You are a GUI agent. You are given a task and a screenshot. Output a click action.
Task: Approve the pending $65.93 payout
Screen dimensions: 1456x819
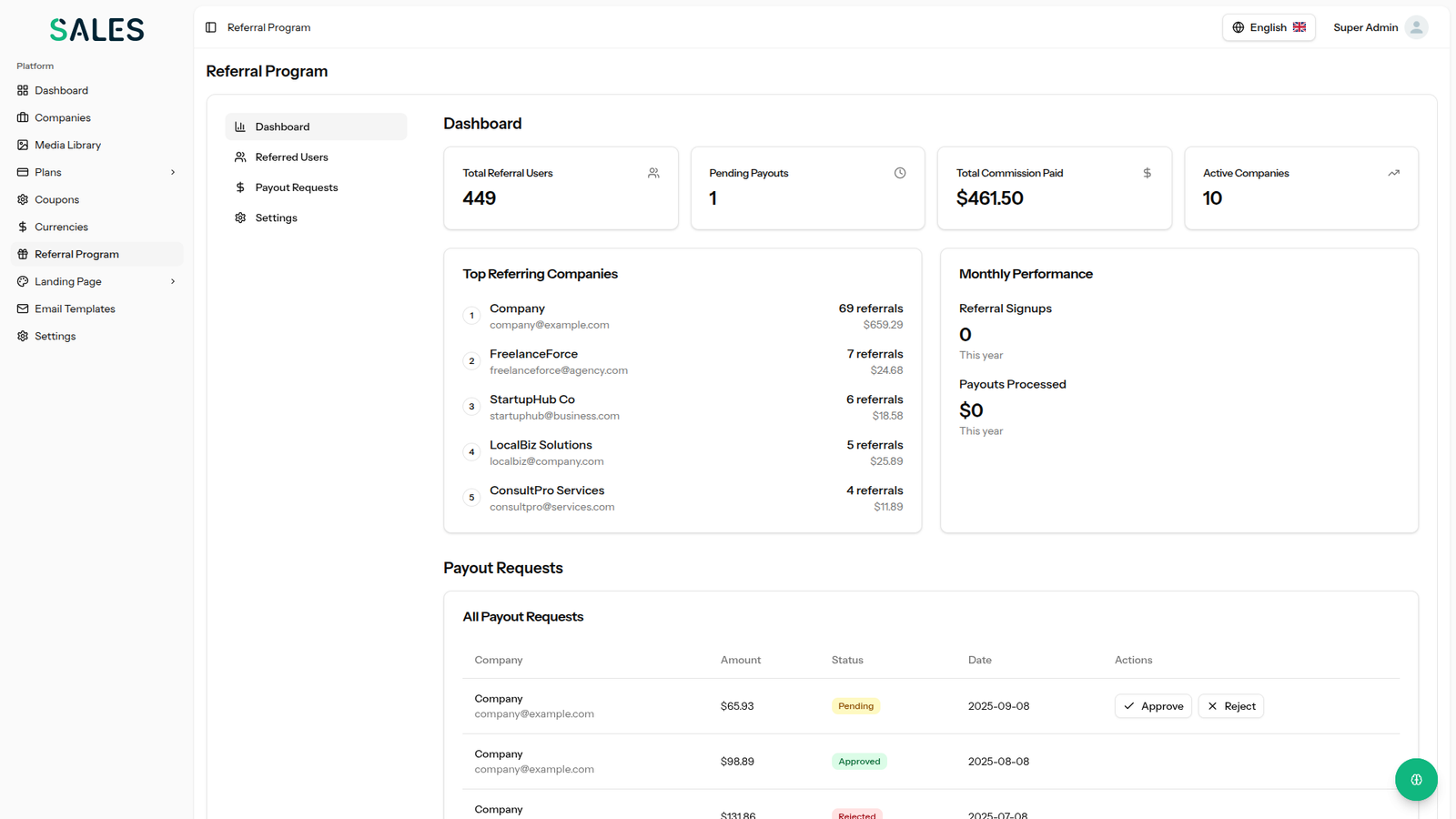1153,706
